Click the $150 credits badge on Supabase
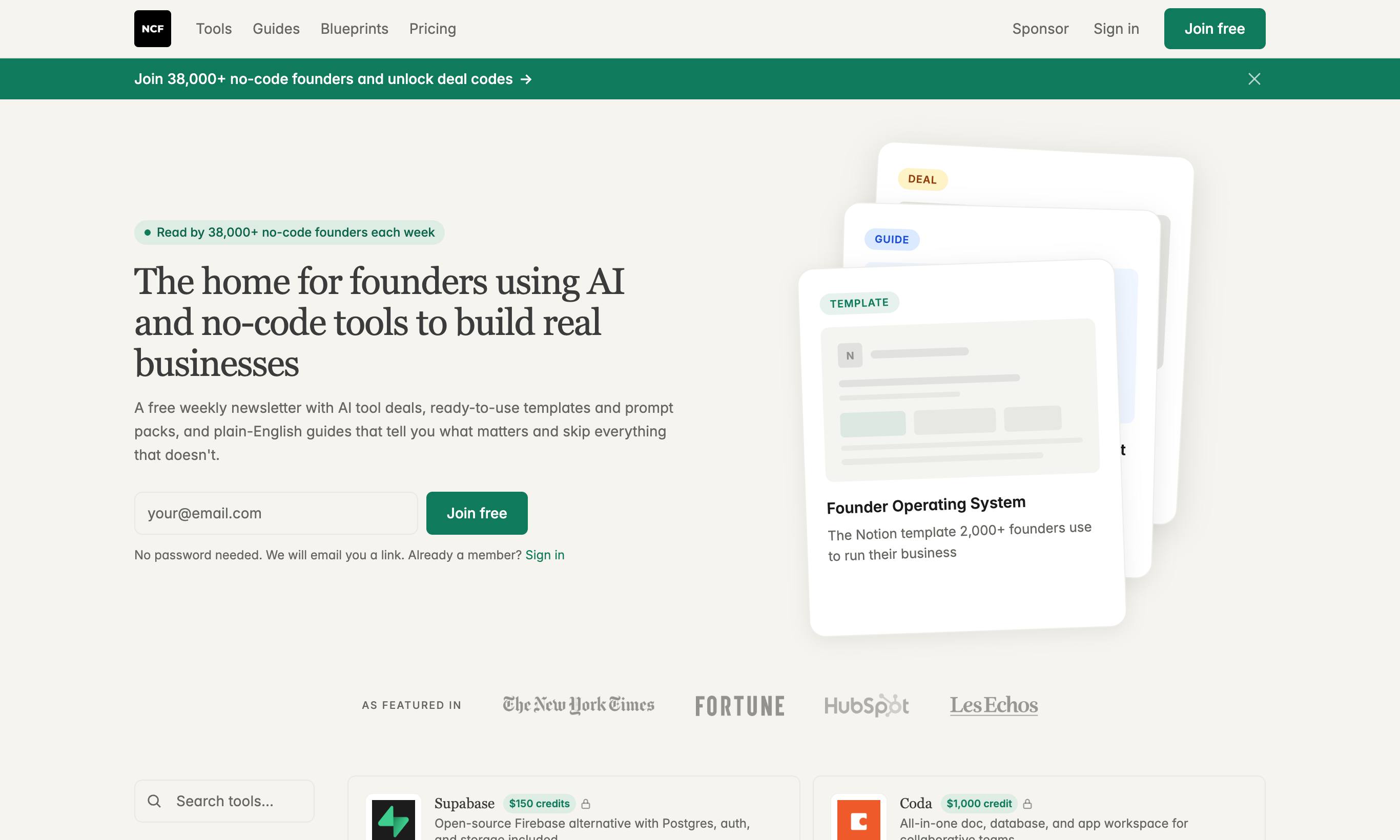1400x840 pixels. click(x=539, y=803)
